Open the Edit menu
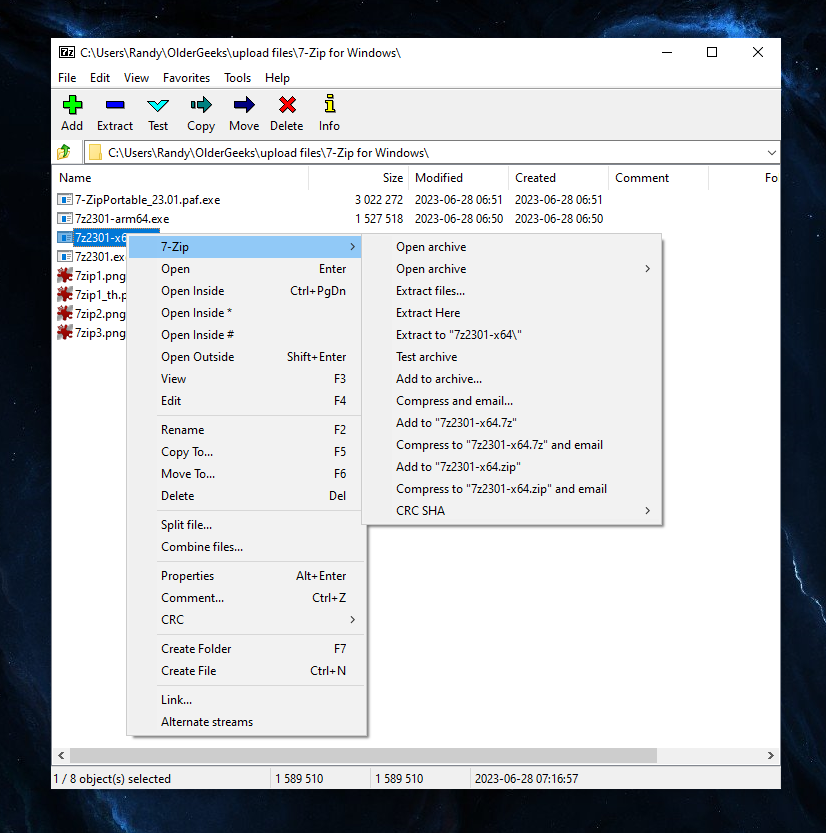This screenshot has width=826, height=833. (x=100, y=78)
